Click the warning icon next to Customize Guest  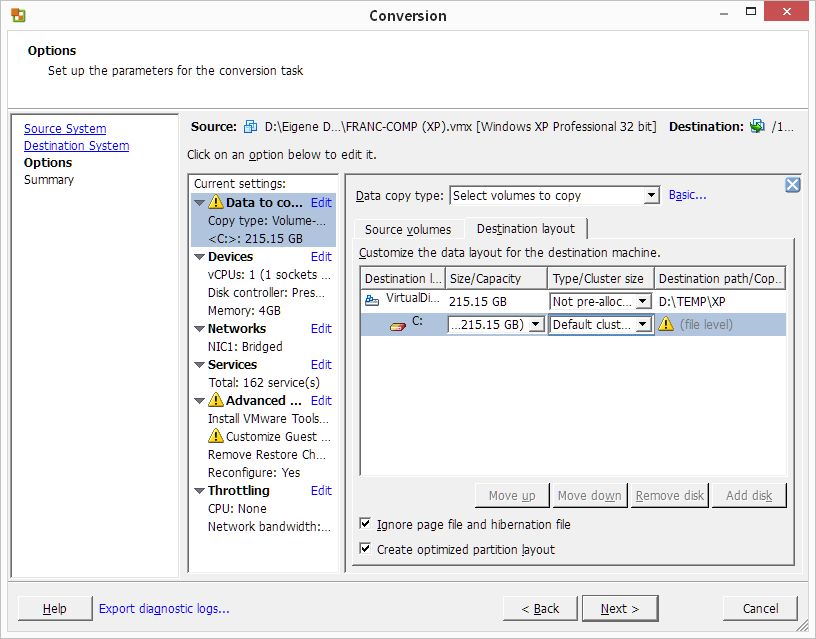(215, 437)
